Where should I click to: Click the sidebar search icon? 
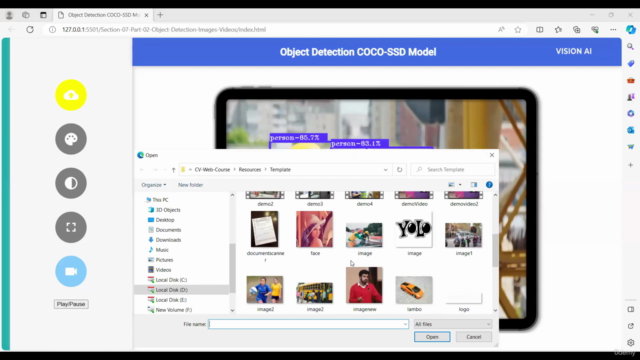coord(631,47)
